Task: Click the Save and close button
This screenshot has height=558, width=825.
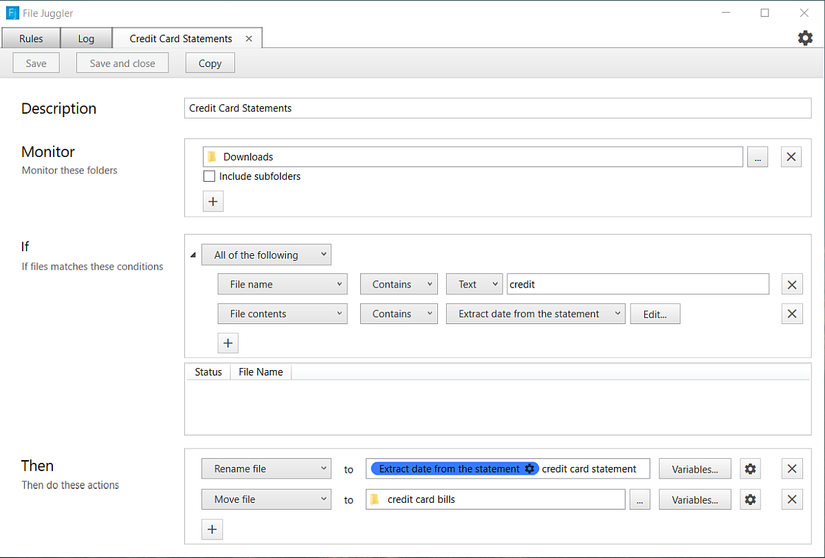Action: click(x=122, y=63)
